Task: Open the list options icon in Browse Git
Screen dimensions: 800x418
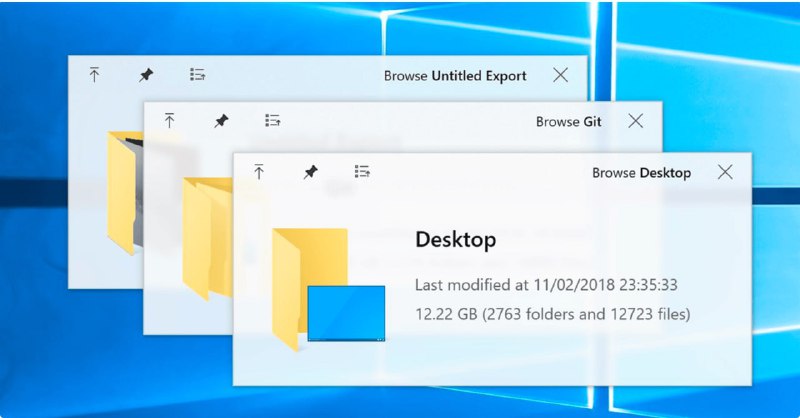Action: click(x=273, y=121)
